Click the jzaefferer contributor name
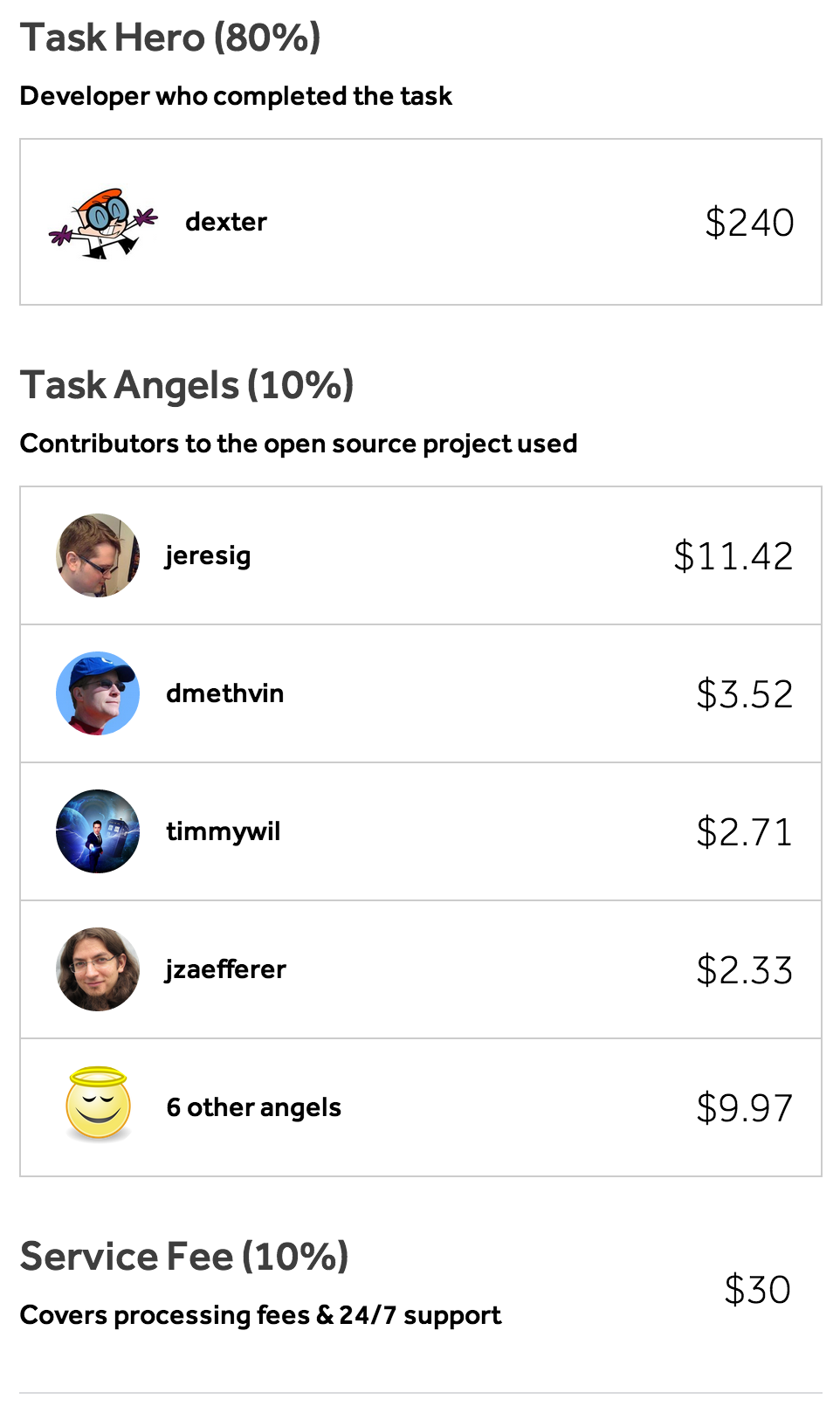 pyautogui.click(x=226, y=969)
